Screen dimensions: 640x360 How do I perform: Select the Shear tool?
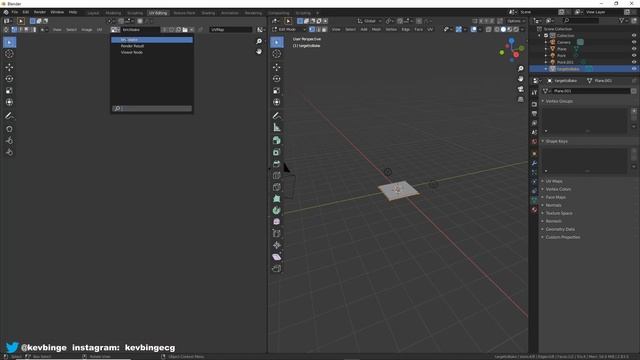pyautogui.click(x=277, y=257)
